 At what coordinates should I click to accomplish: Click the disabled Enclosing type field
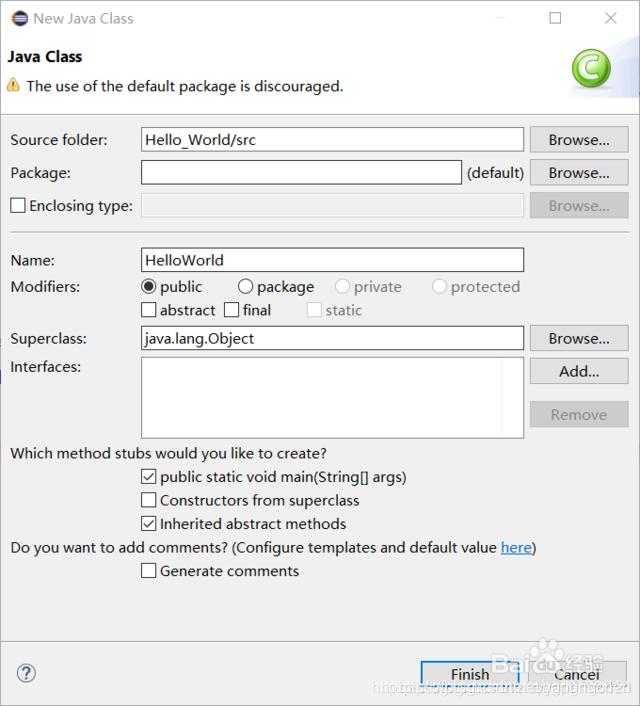click(x=332, y=206)
